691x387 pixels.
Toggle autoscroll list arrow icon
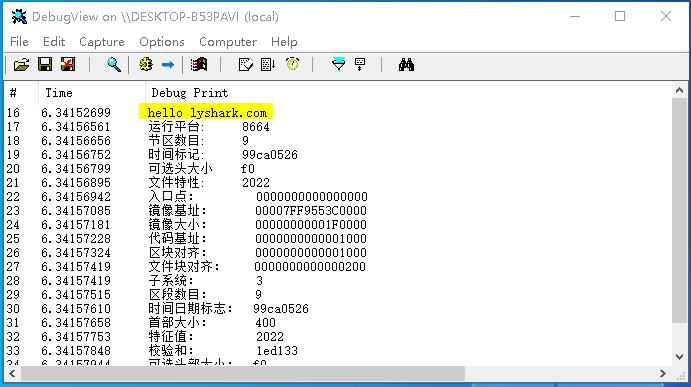coord(268,65)
